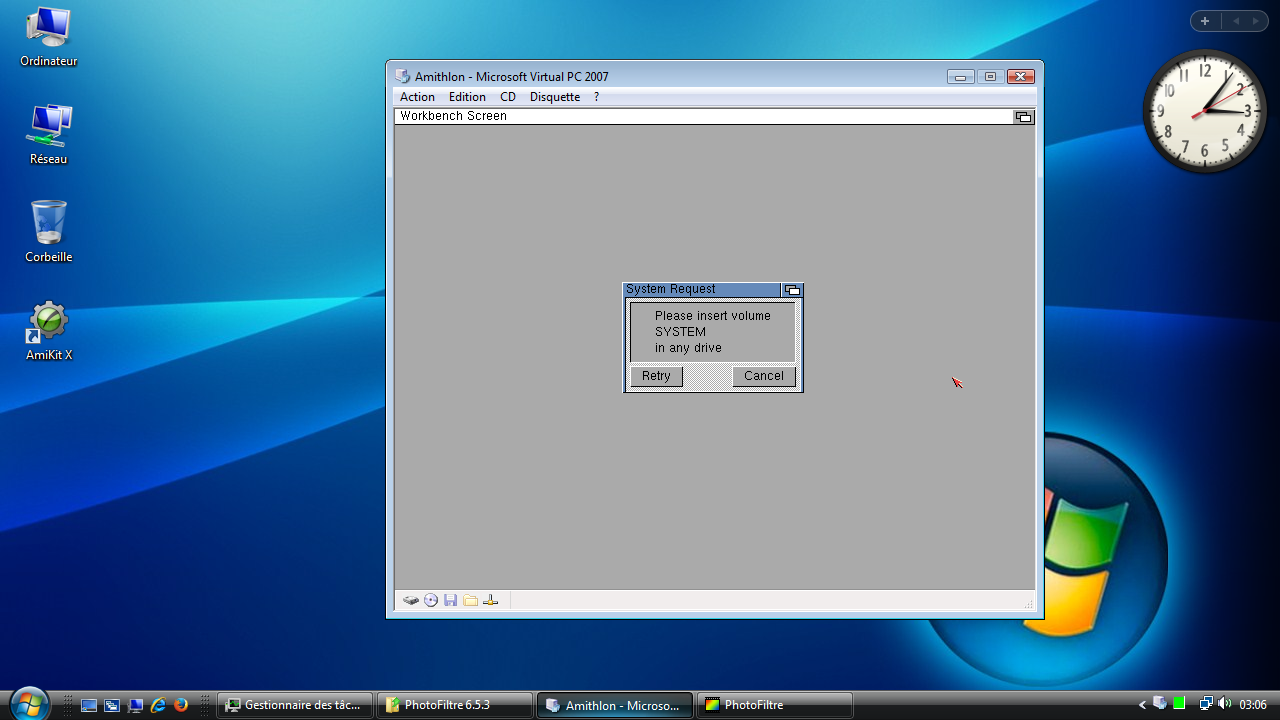Screen dimensions: 1280x720
Task: Click the Retry button in System Request
Action: coord(656,376)
